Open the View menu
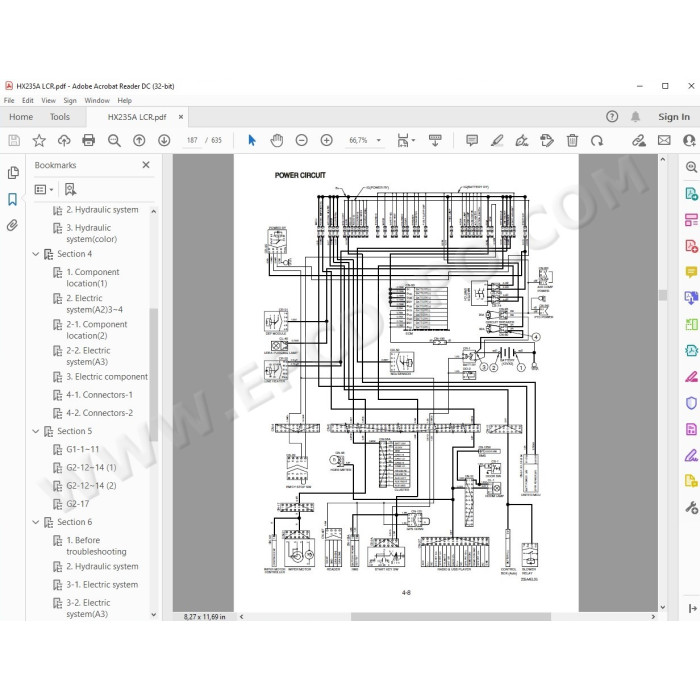The height and width of the screenshot is (700, 700). (48, 100)
